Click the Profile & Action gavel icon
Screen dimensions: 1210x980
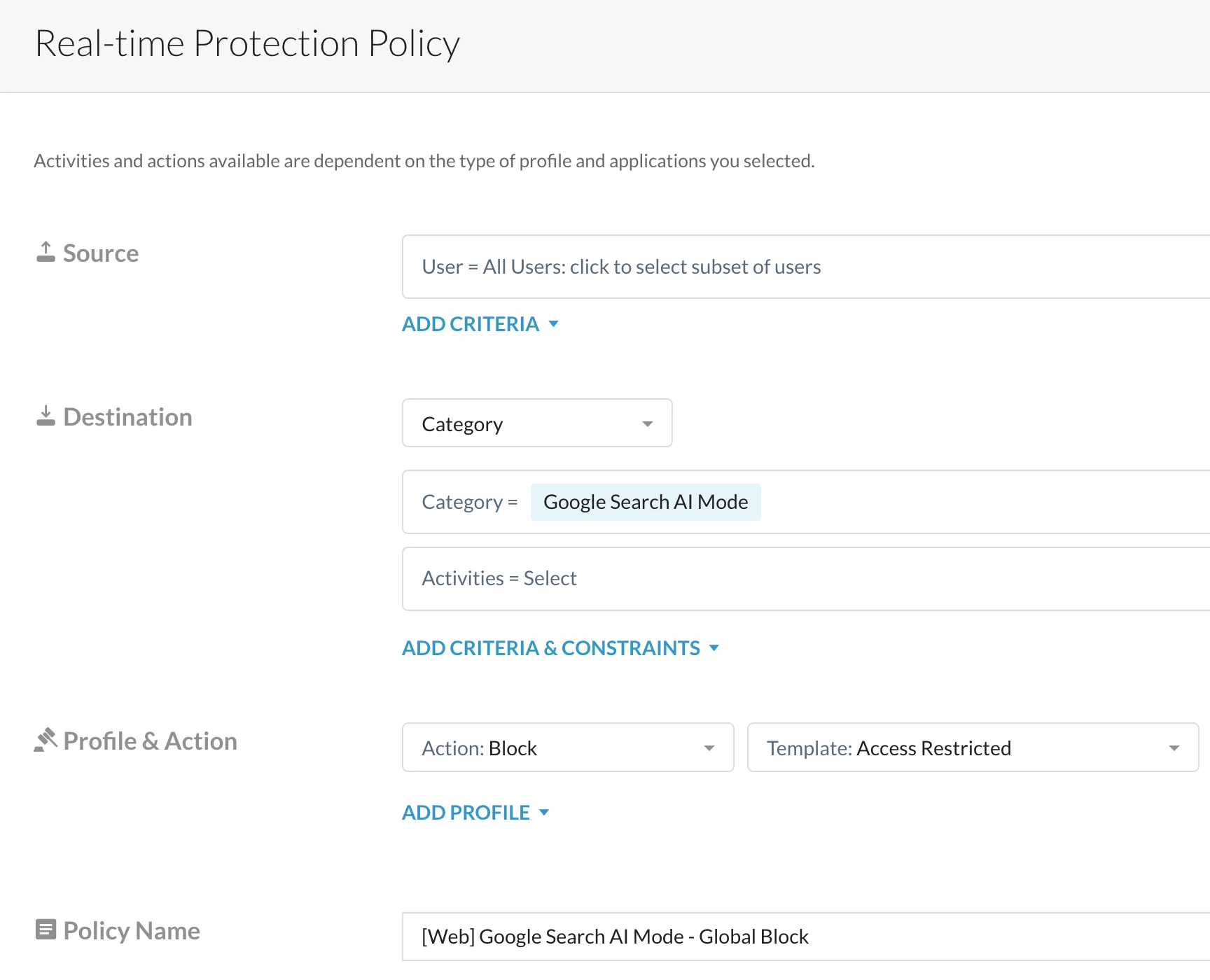click(46, 740)
